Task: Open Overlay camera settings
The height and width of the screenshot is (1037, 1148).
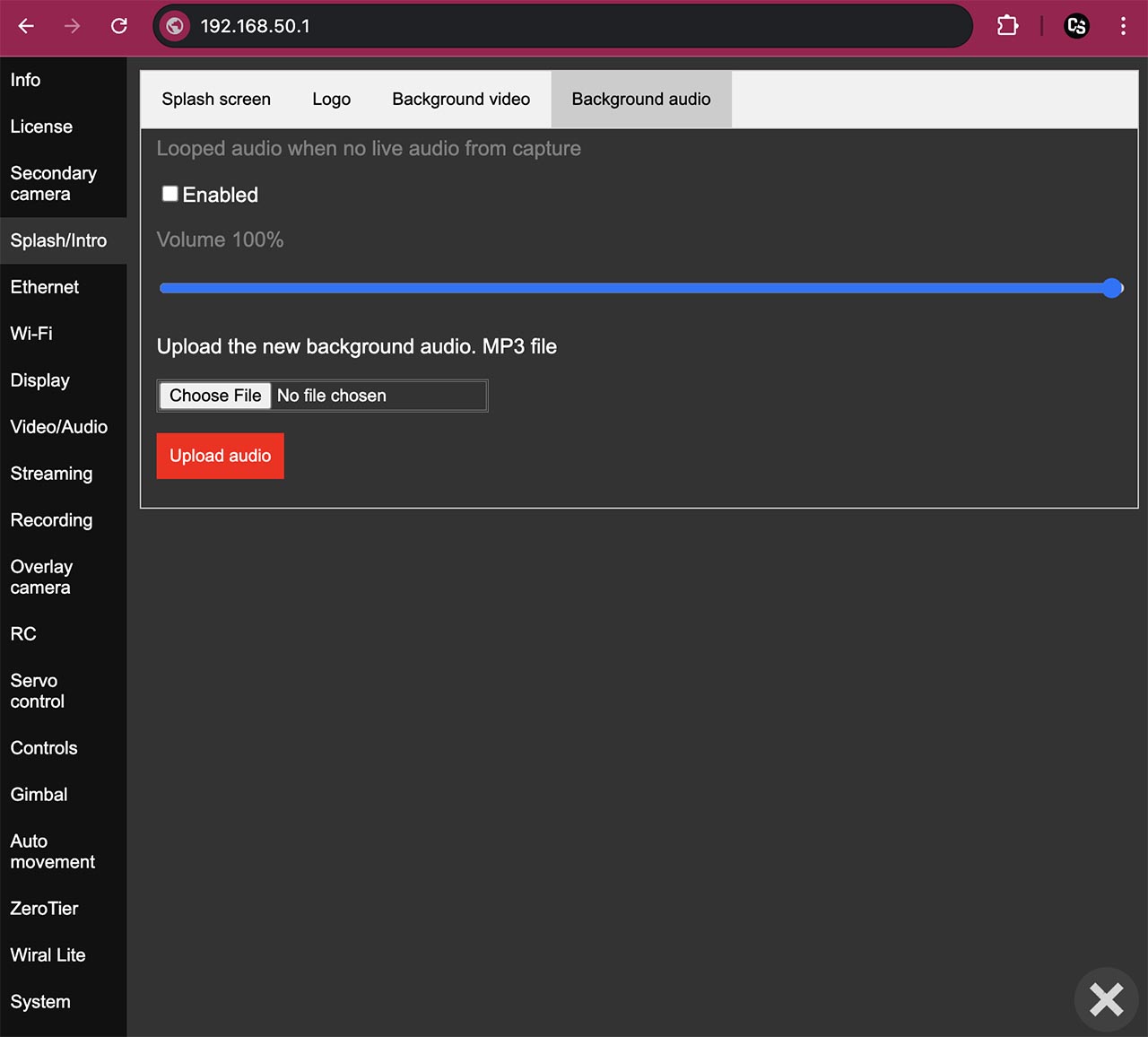Action: [63, 577]
